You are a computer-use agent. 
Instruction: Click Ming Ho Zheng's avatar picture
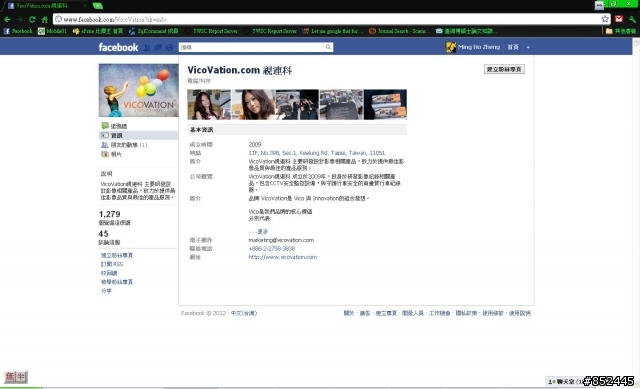pos(451,47)
